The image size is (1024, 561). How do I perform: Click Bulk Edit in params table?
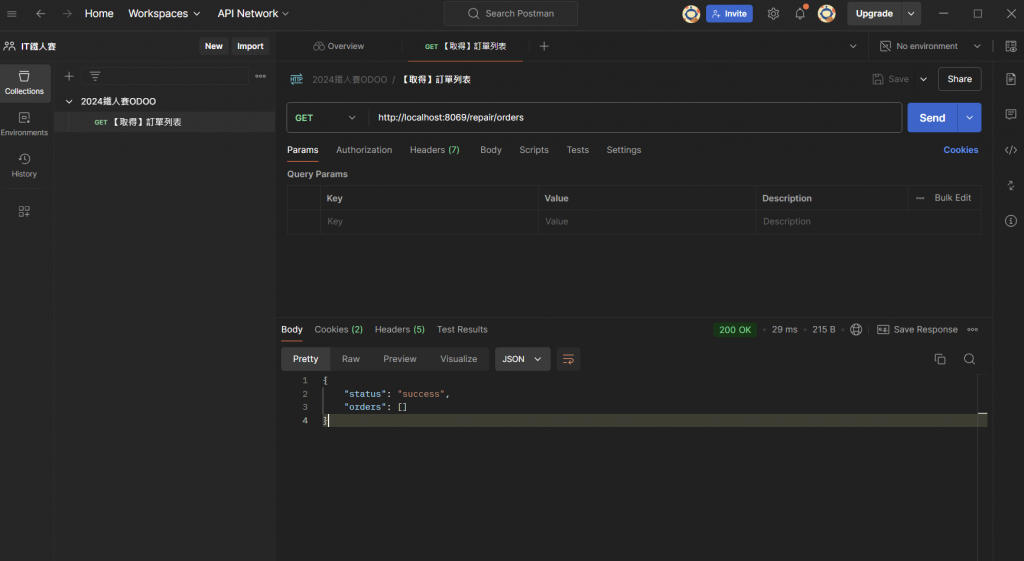tap(952, 198)
